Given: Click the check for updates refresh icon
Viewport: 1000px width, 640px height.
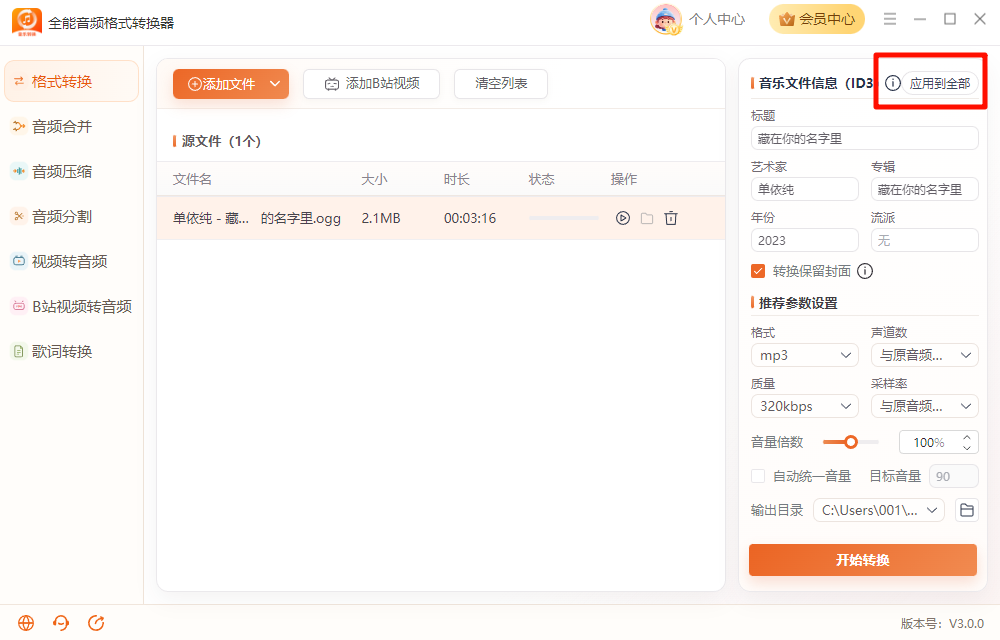Looking at the screenshot, I should click(96, 623).
